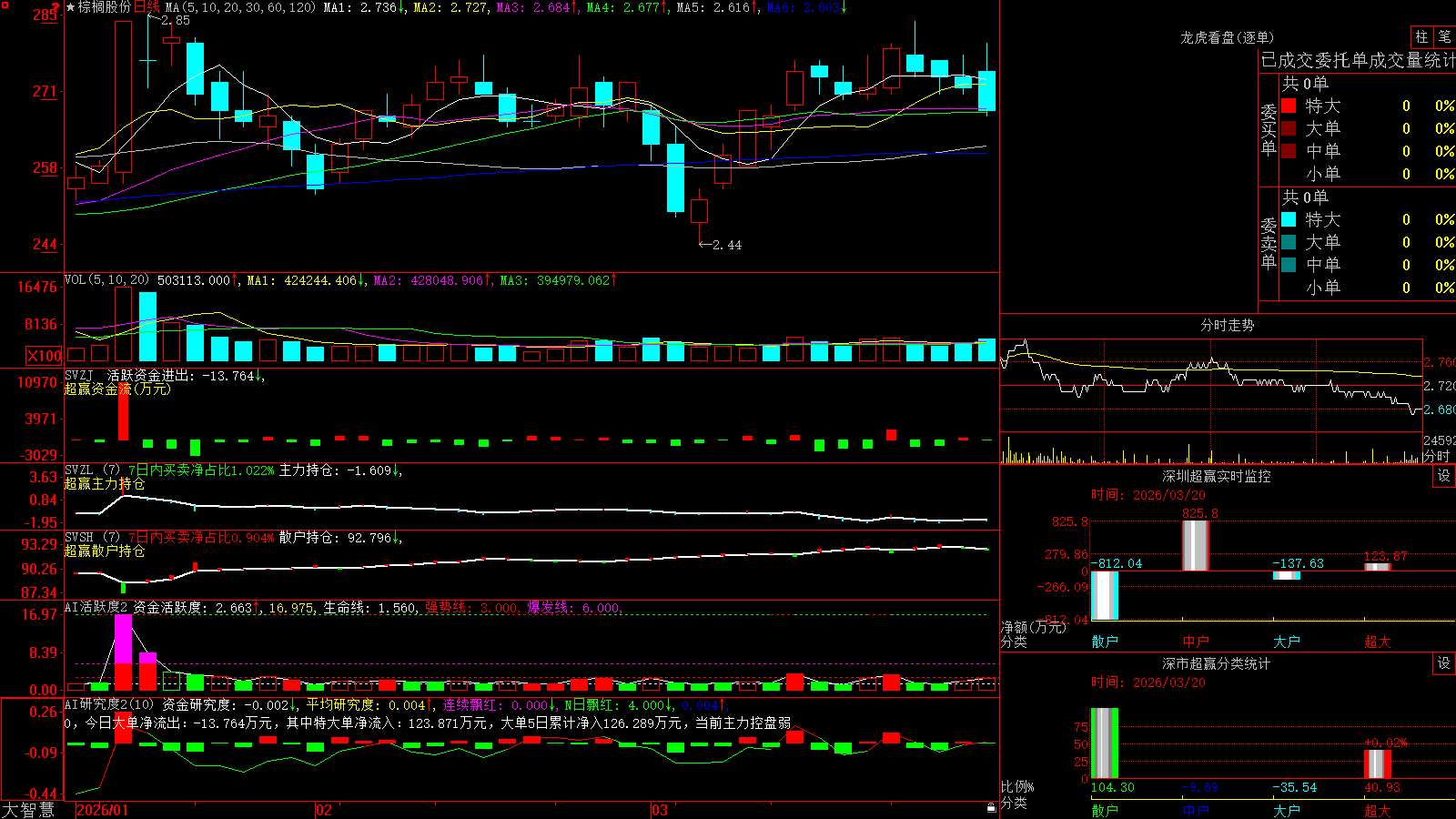Click the 龙虎看盘(逐单) panel title
The width and height of the screenshot is (1456, 819).
[x=1227, y=37]
